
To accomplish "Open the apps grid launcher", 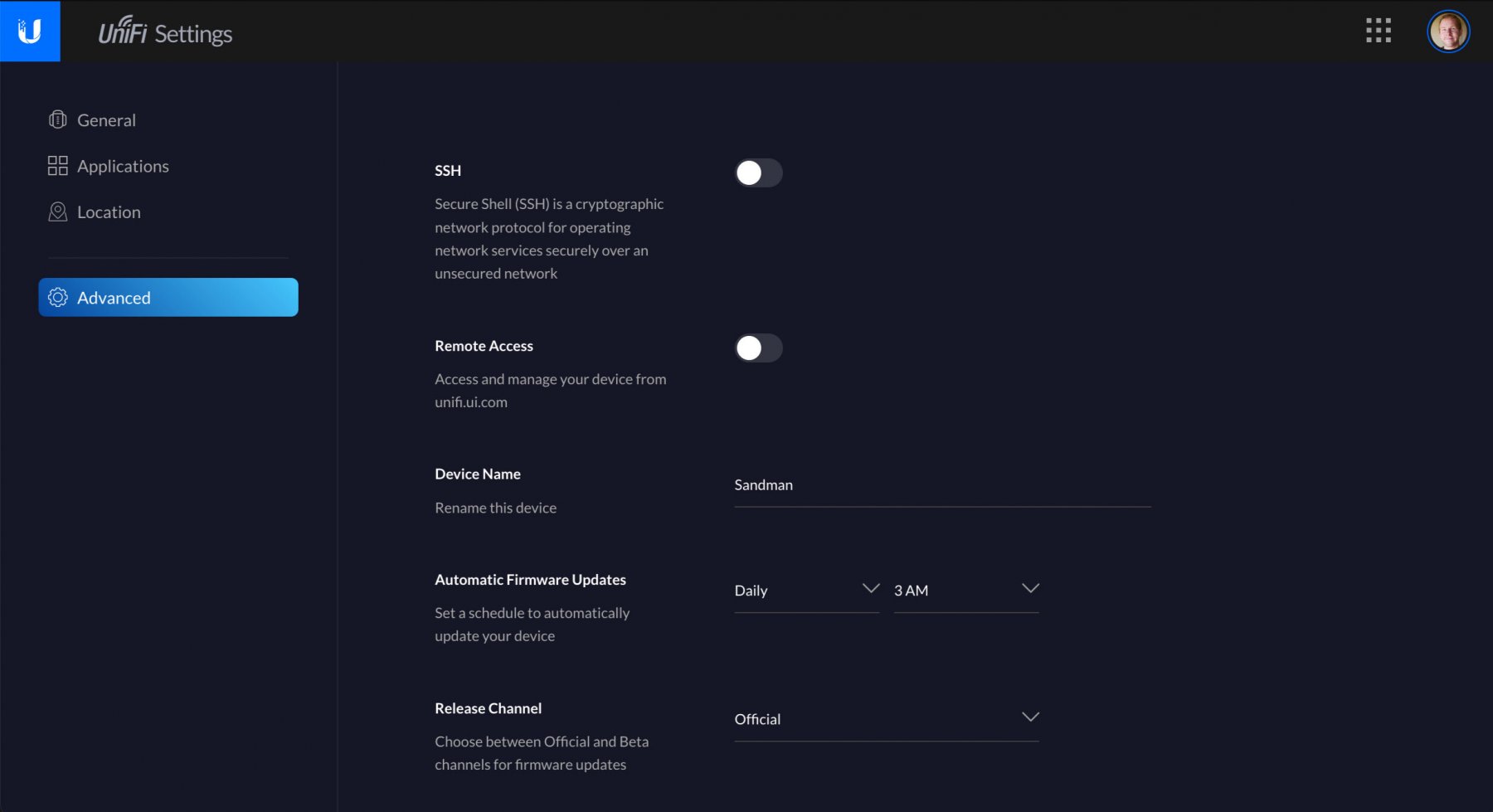I will [x=1378, y=31].
